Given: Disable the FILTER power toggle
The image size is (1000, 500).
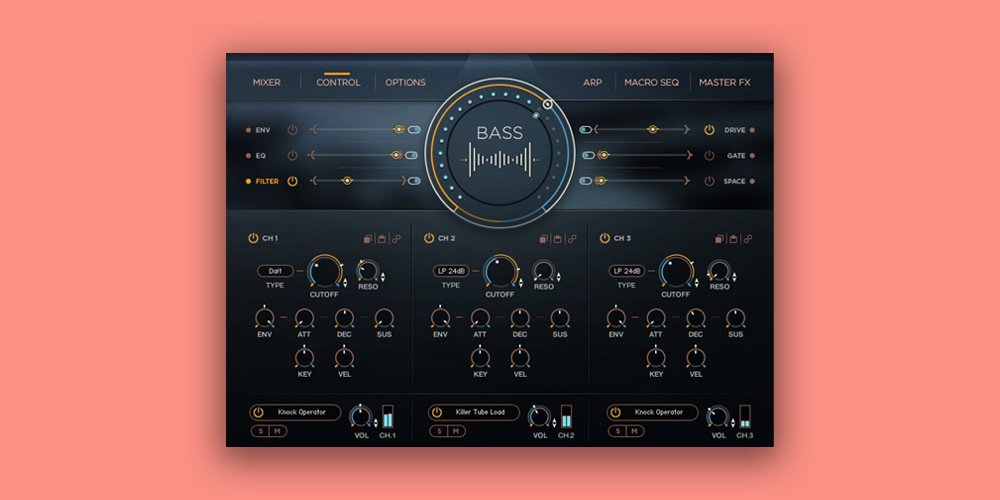Looking at the screenshot, I should pyautogui.click(x=292, y=181).
